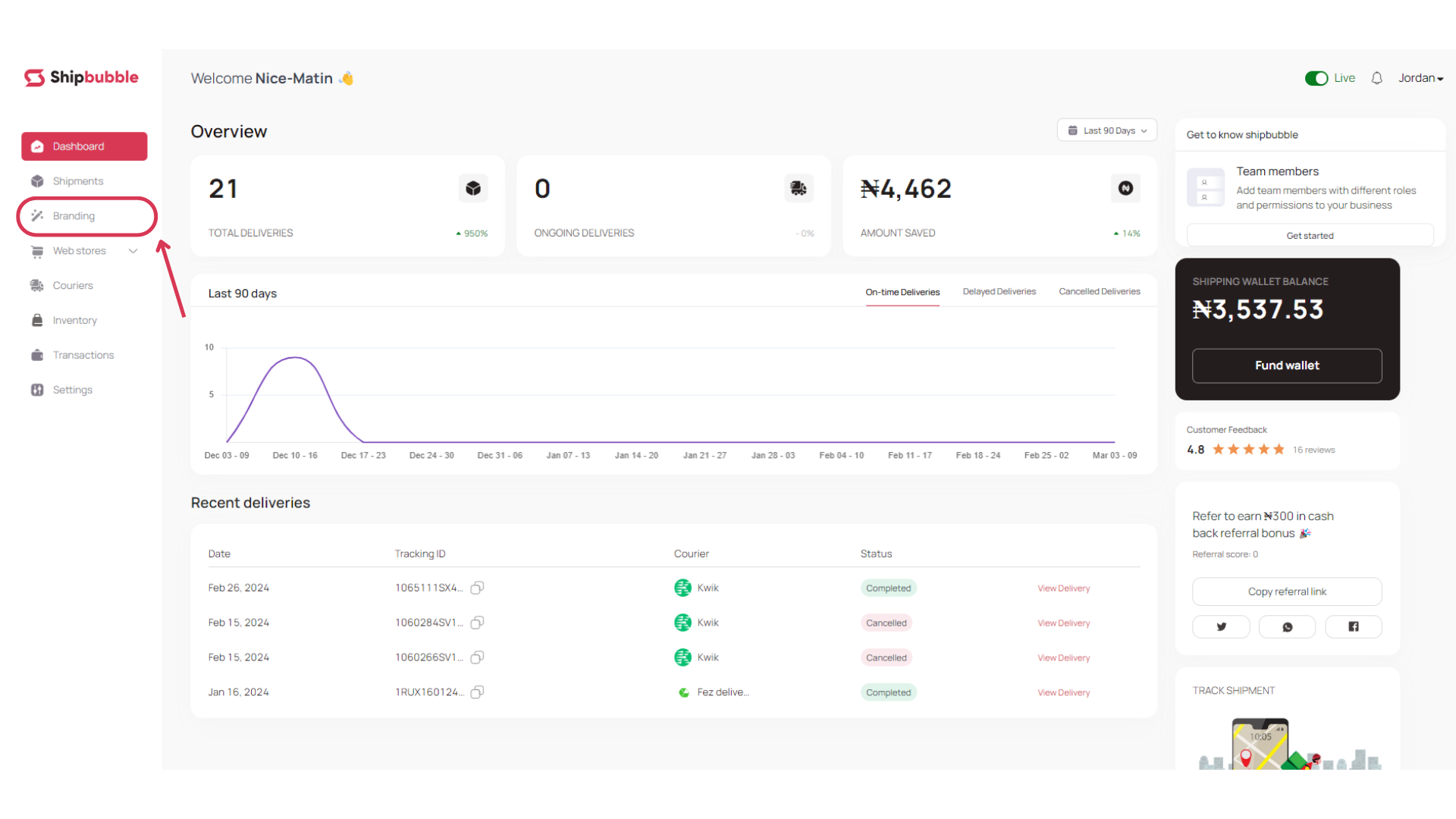This screenshot has width=1456, height=819.
Task: Open Branding in the sidebar
Action: pos(74,216)
